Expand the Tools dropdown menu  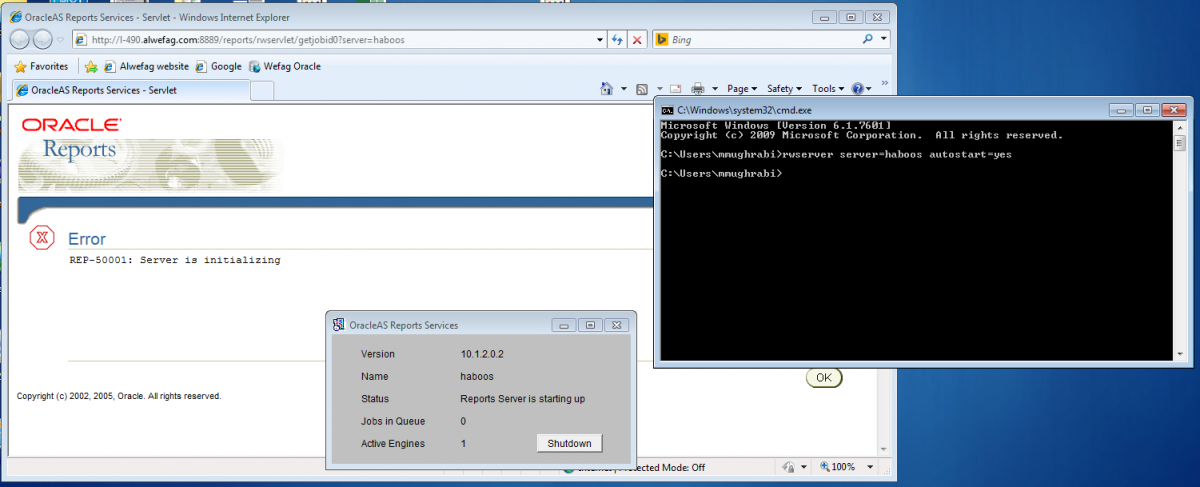[828, 89]
